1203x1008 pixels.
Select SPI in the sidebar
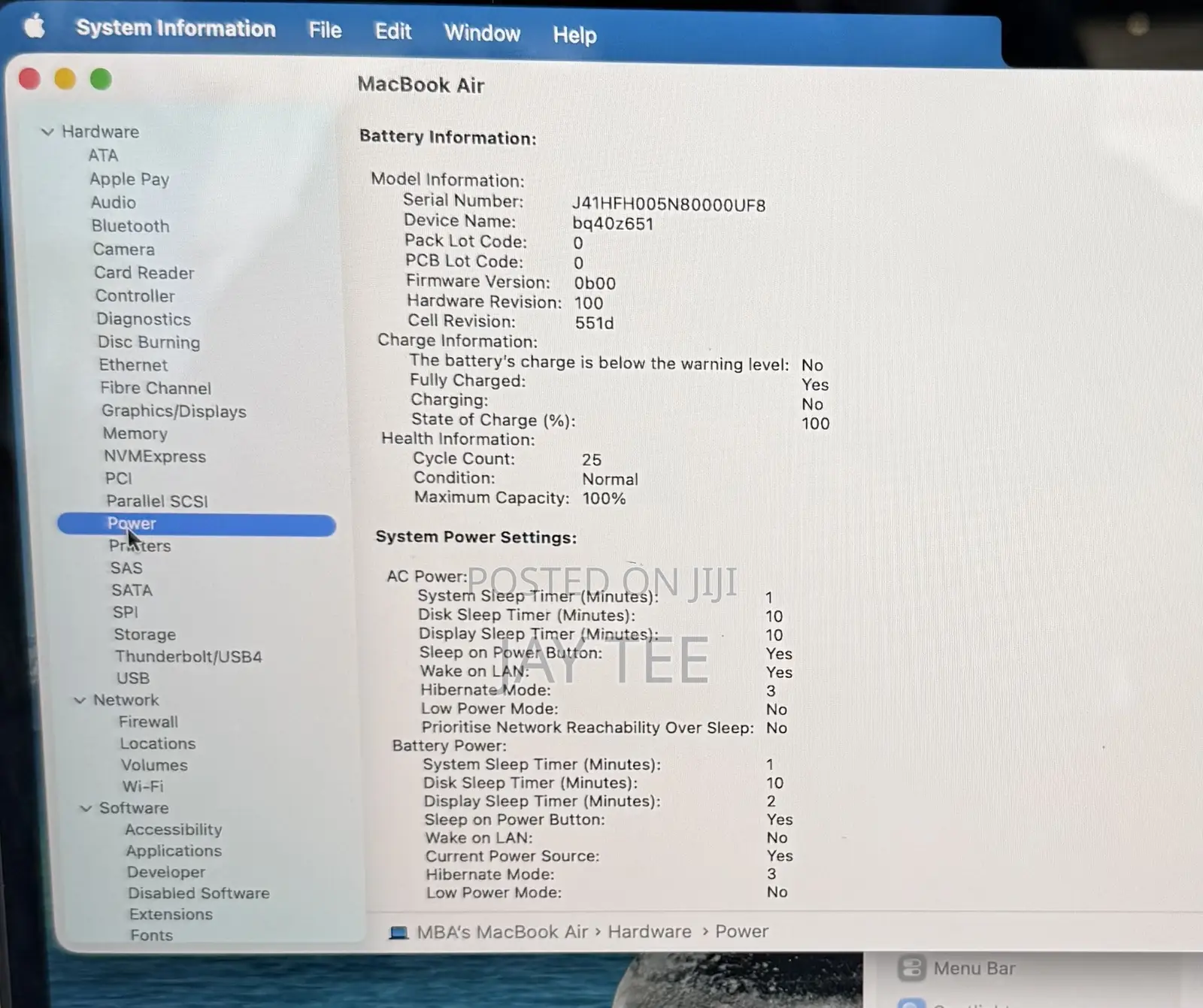click(126, 612)
